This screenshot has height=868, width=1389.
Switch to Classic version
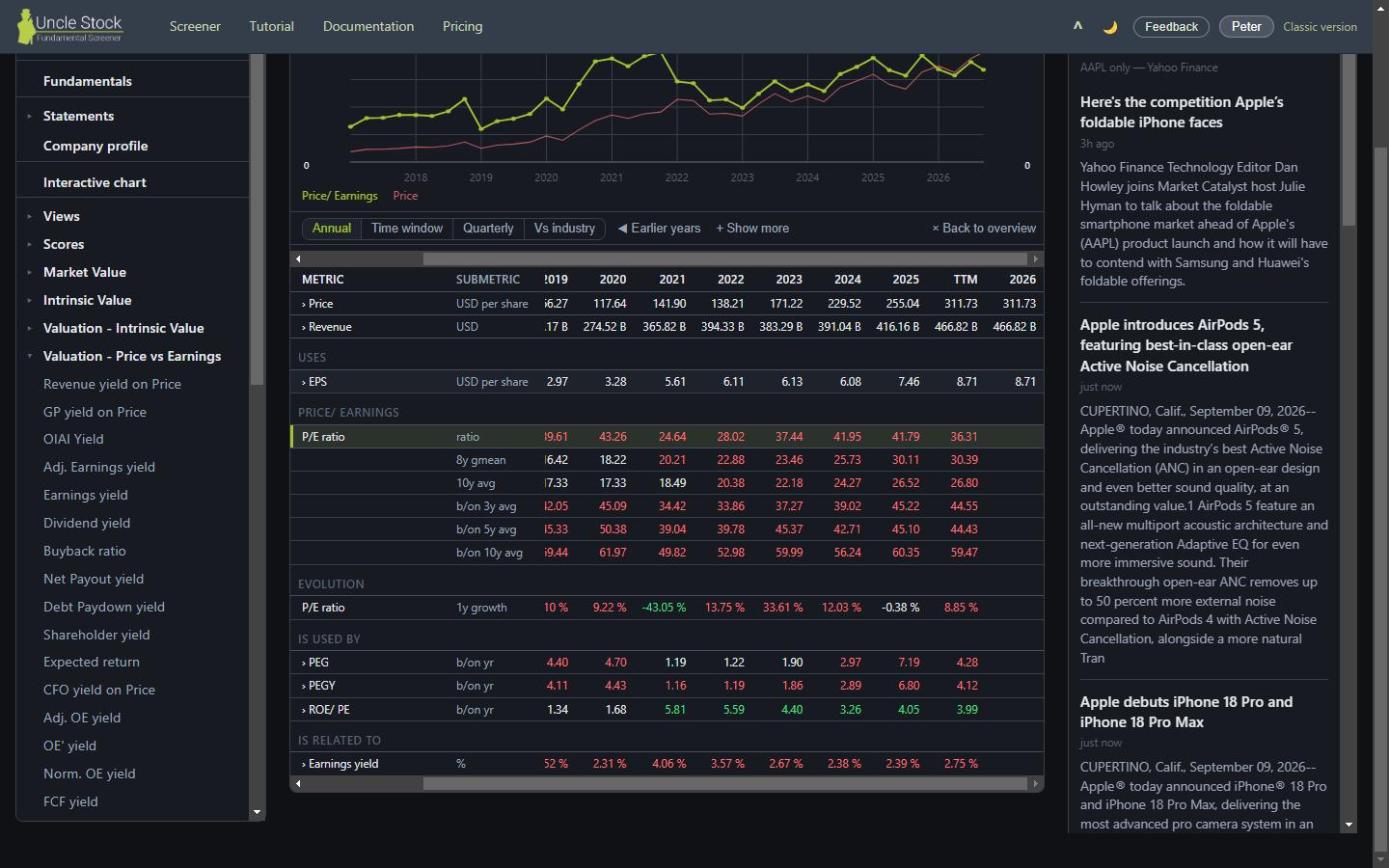click(x=1320, y=27)
